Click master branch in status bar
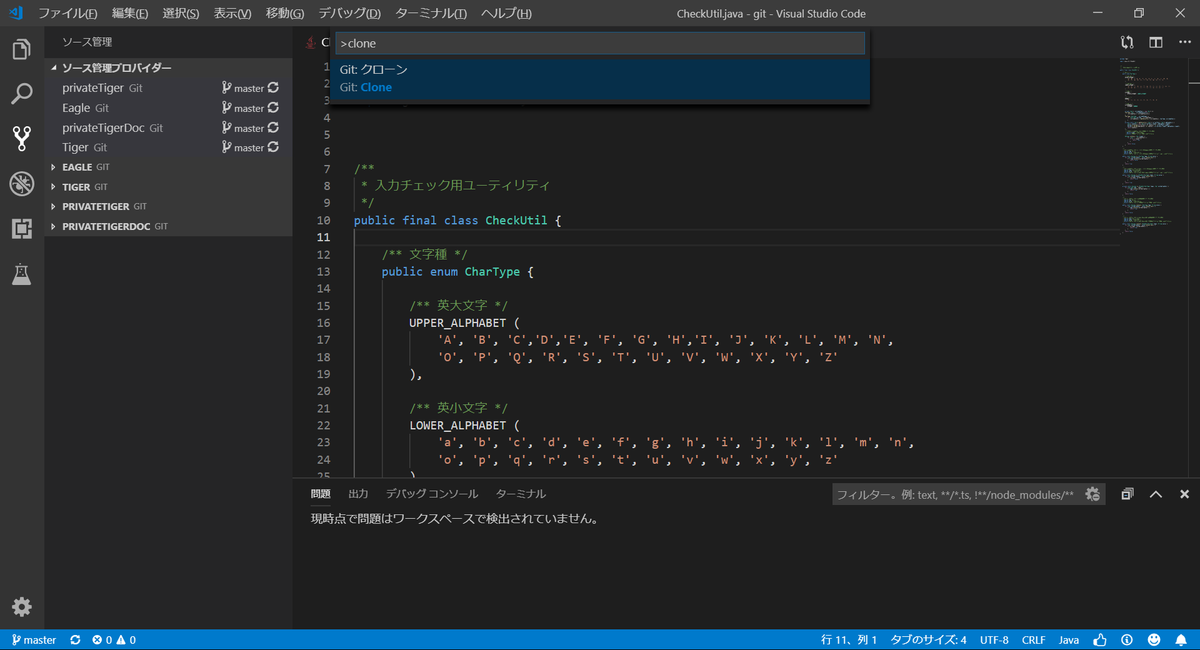This screenshot has width=1200, height=650. (33, 640)
